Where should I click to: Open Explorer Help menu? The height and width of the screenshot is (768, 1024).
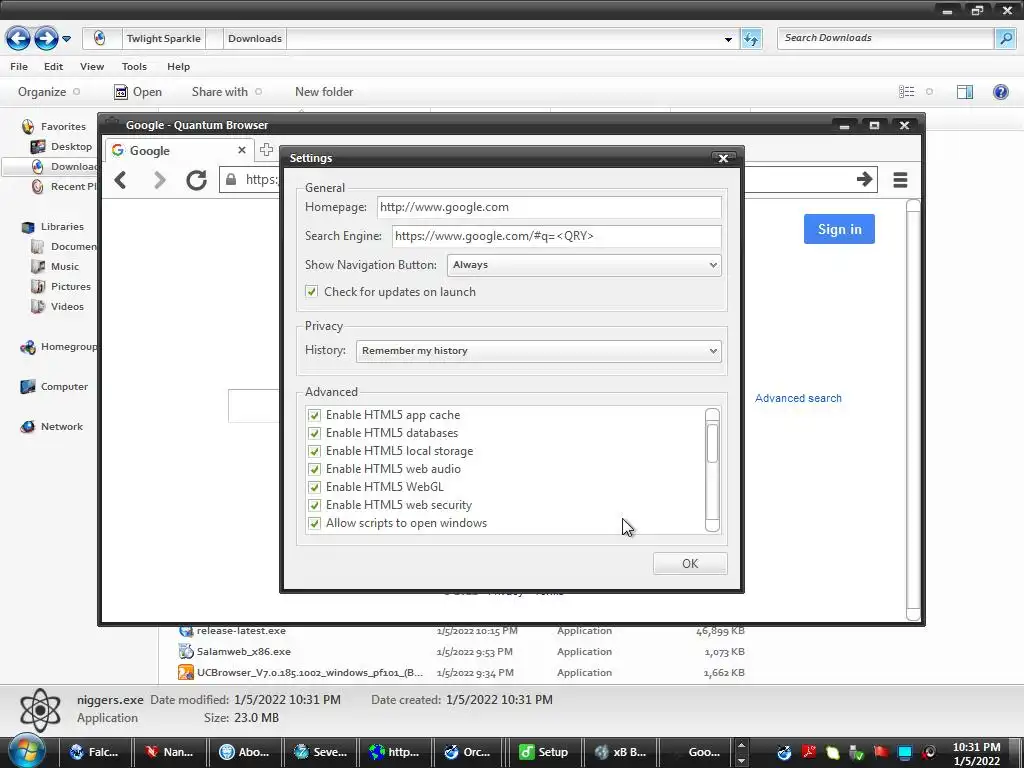pos(178,67)
